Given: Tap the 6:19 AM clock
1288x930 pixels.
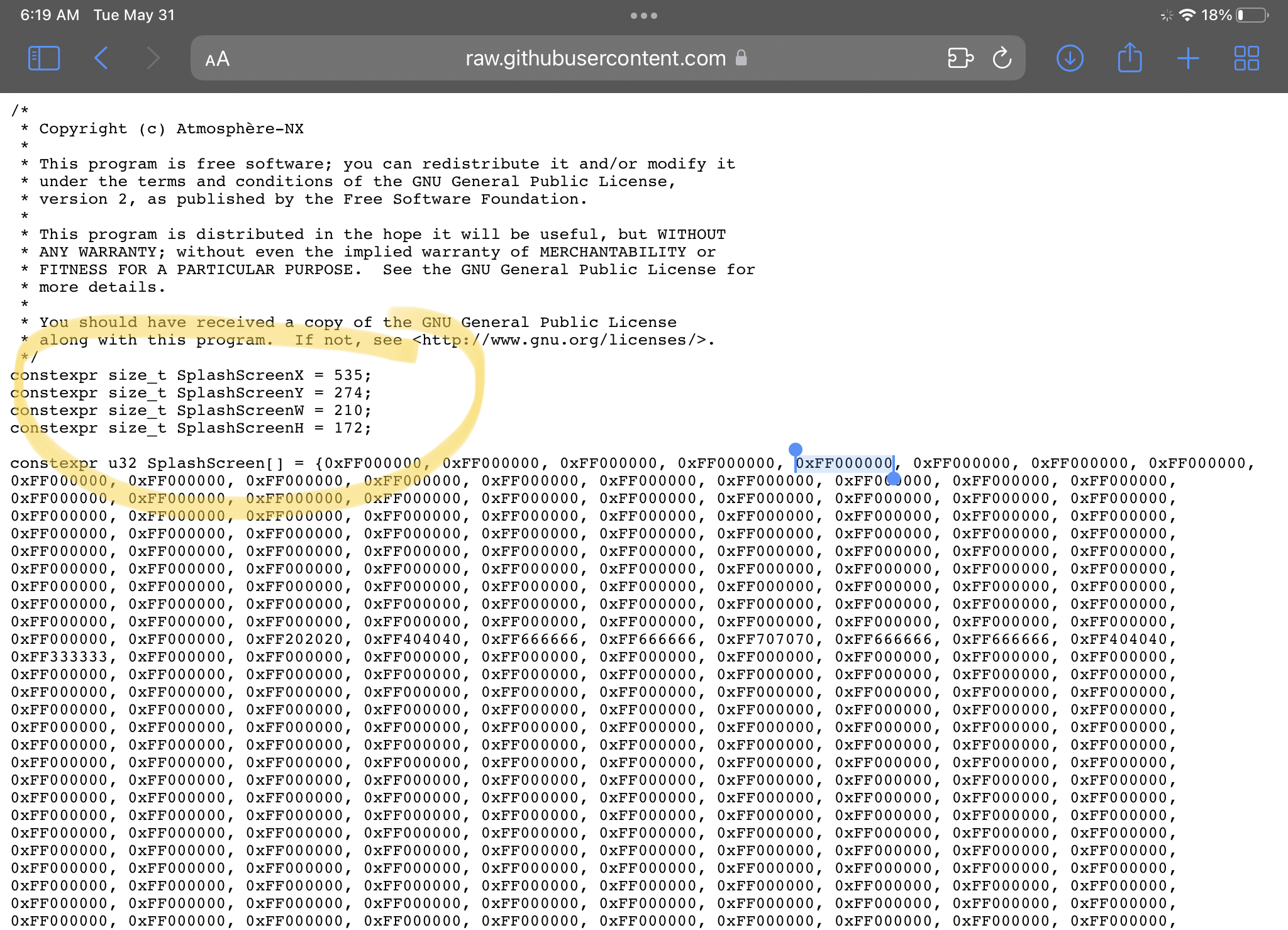Looking at the screenshot, I should (x=50, y=15).
